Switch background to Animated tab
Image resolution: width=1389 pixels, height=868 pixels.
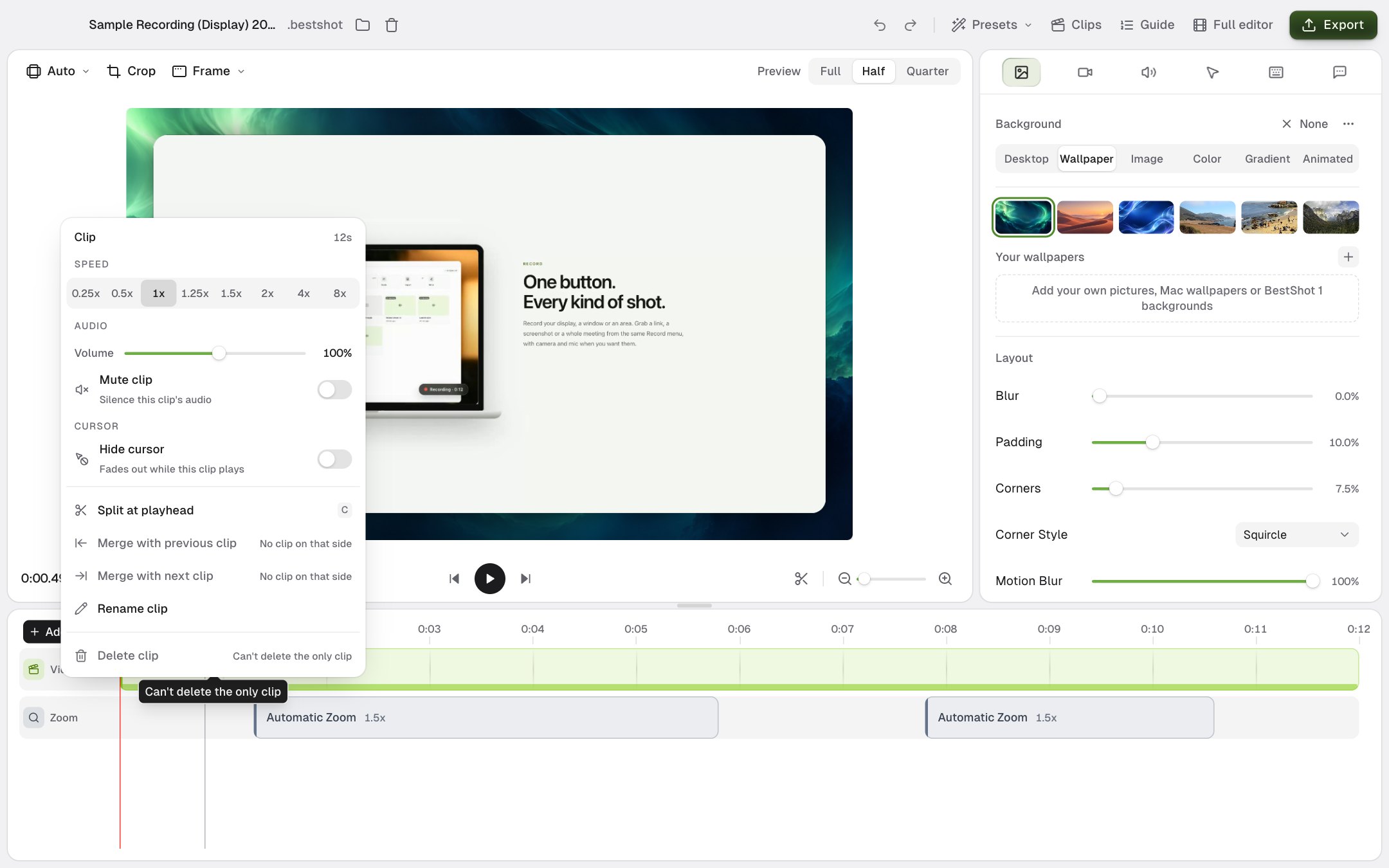coord(1327,159)
